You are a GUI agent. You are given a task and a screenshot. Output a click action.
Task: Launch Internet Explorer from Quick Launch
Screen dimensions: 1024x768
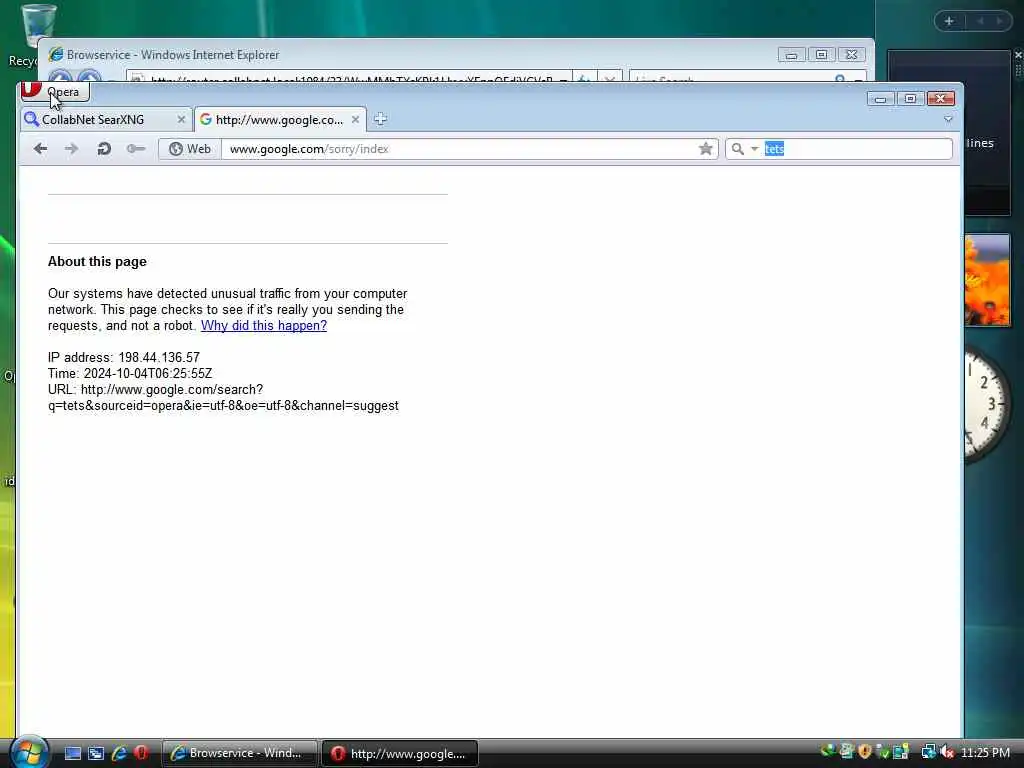tap(119, 753)
